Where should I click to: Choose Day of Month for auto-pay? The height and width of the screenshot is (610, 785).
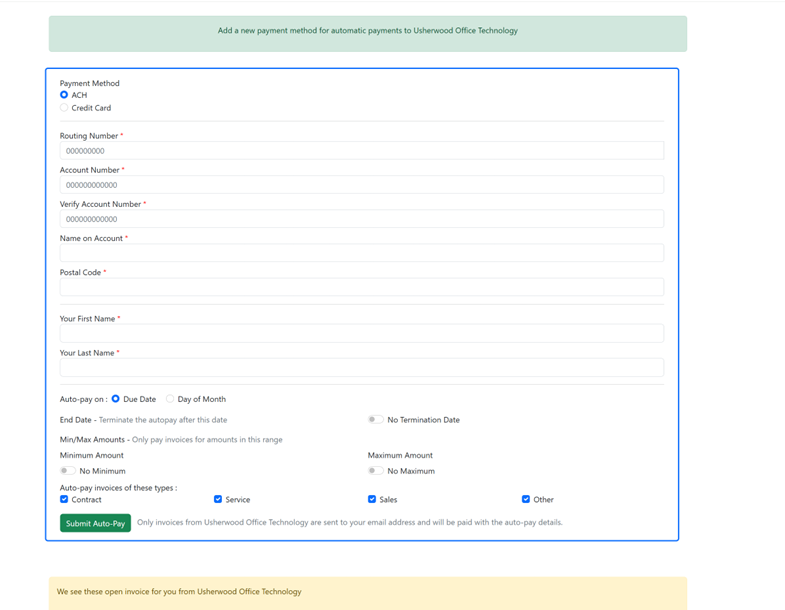click(x=170, y=399)
